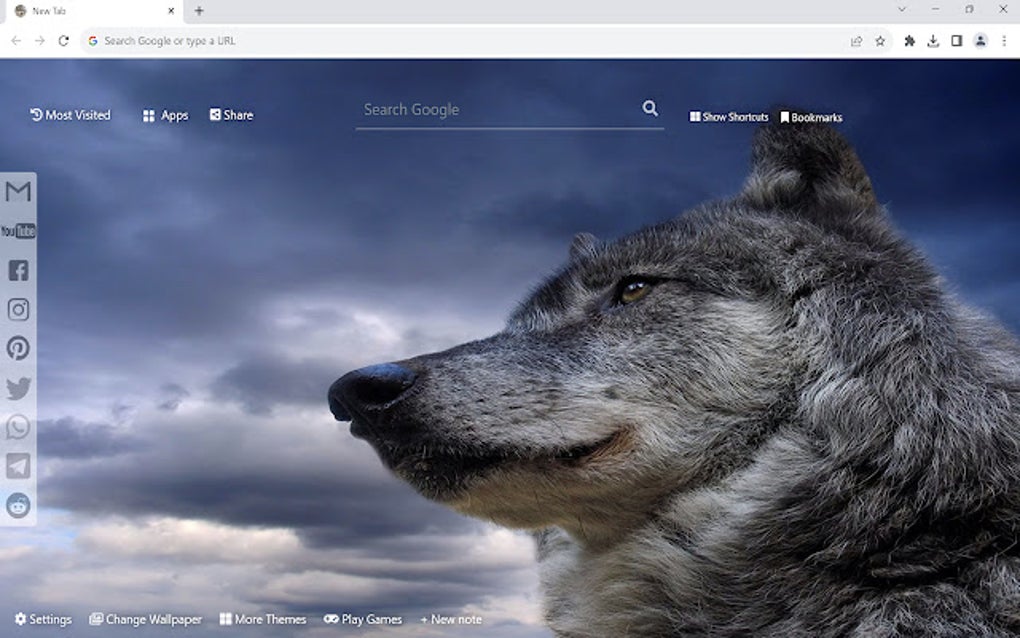Open Twitter from the sidebar
Viewport: 1020px width, 638px height.
(x=18, y=388)
